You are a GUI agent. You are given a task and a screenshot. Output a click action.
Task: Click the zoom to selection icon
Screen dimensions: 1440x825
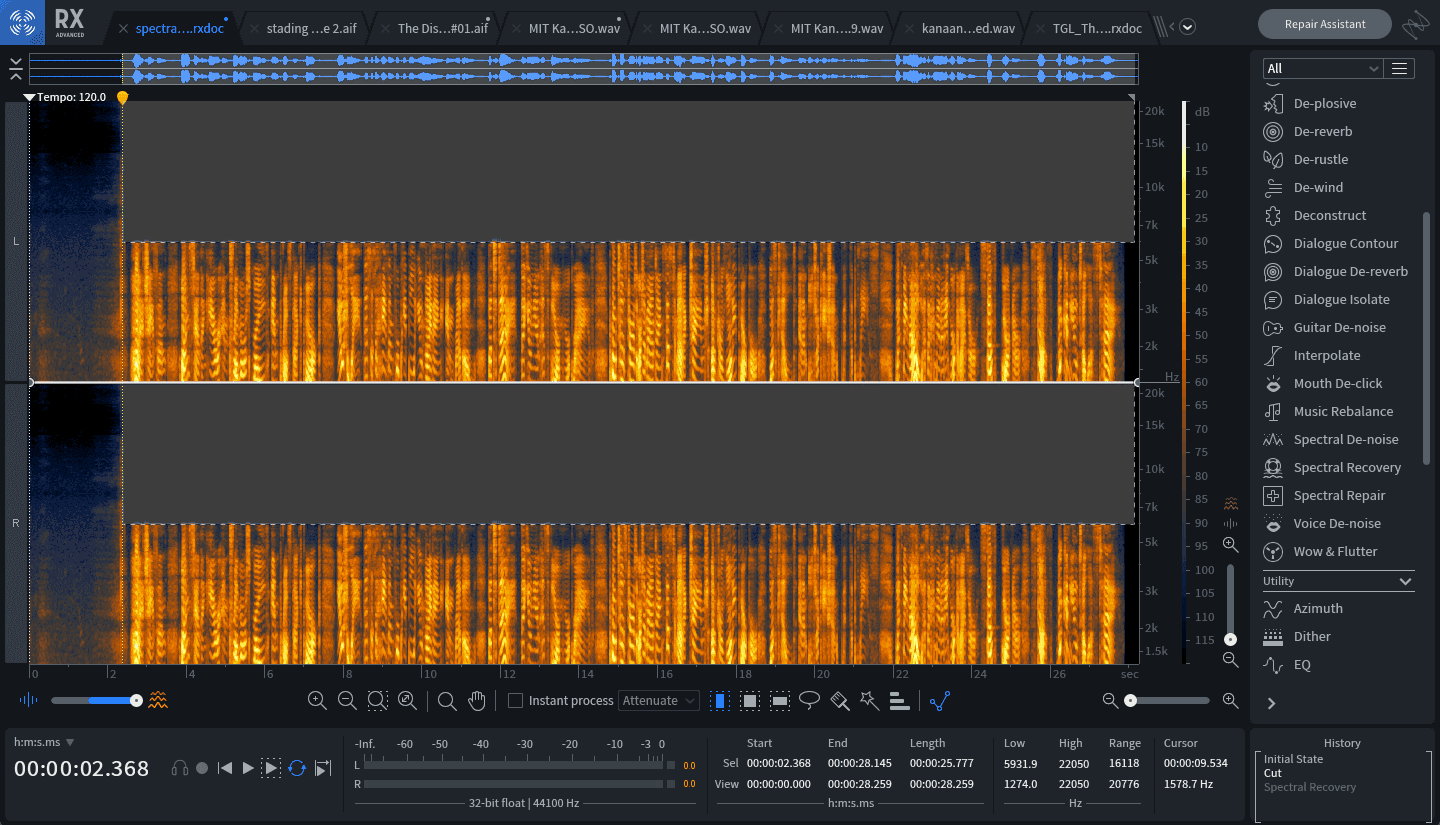click(x=377, y=701)
